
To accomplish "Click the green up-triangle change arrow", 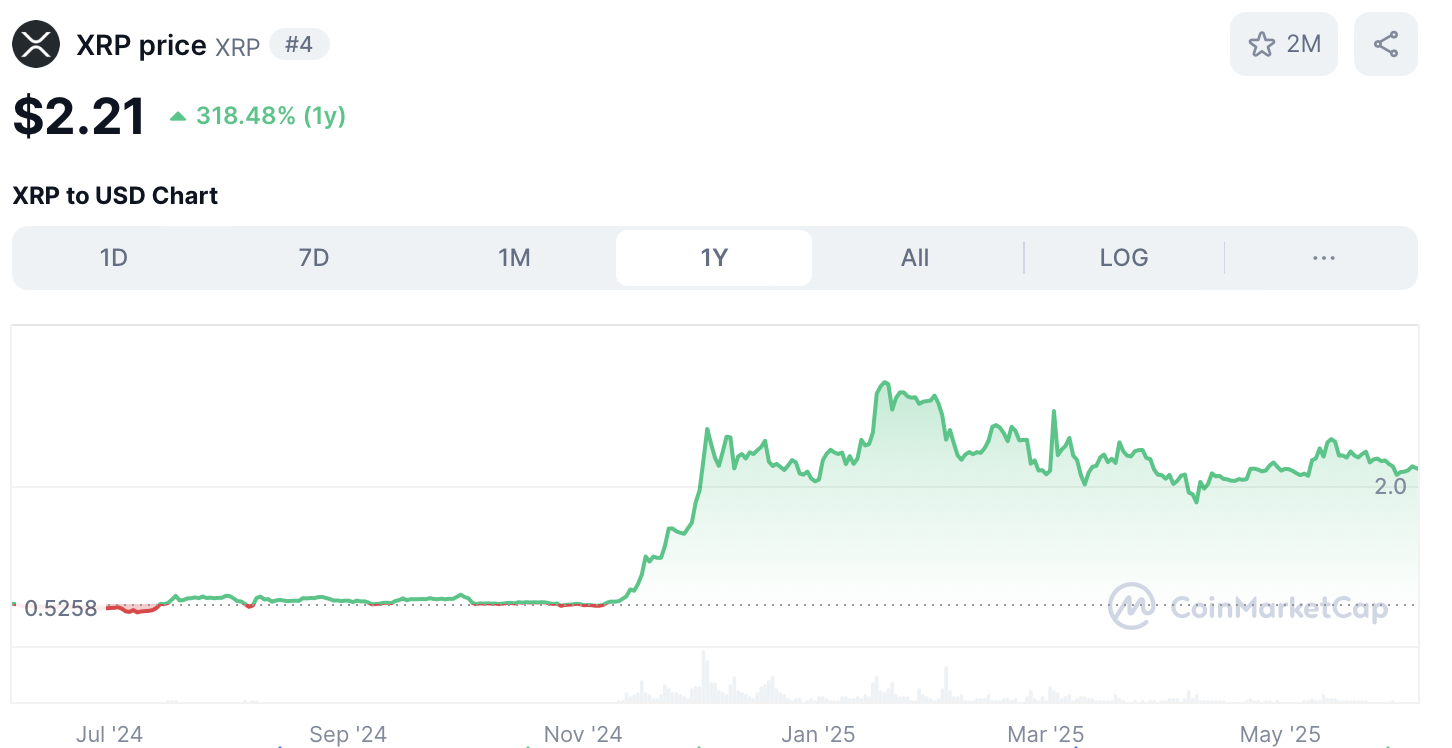I will [178, 117].
